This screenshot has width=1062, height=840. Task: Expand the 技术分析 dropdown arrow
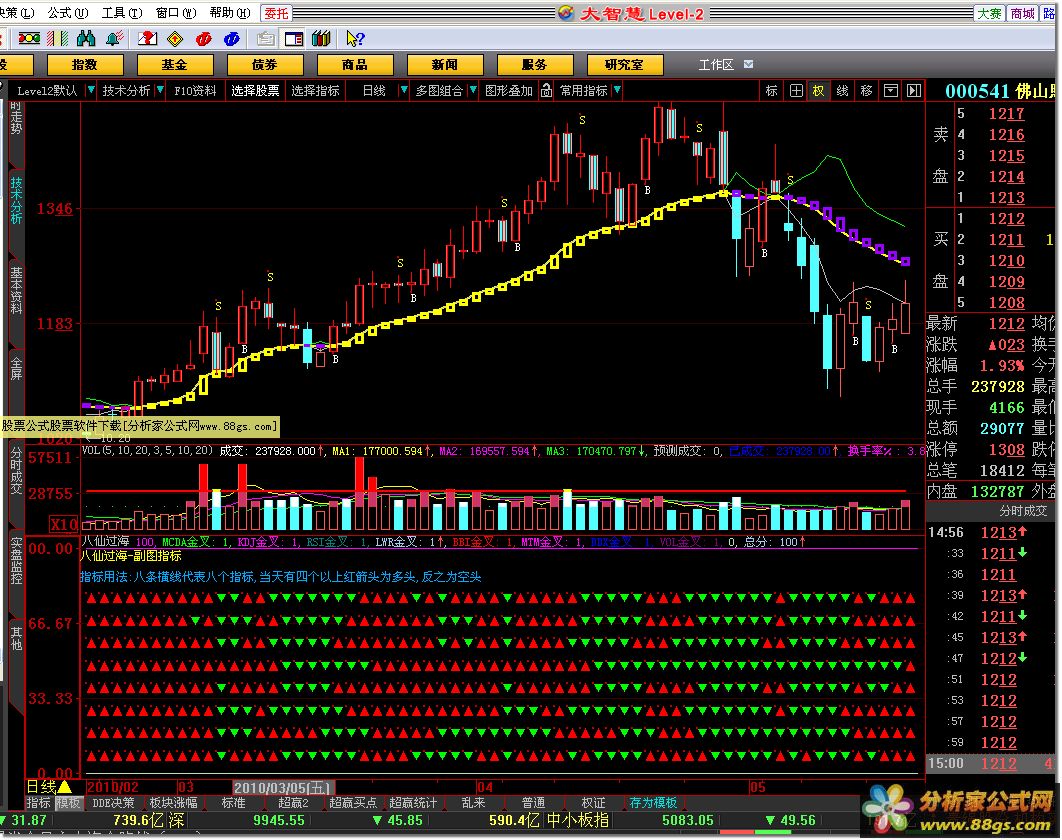point(160,90)
